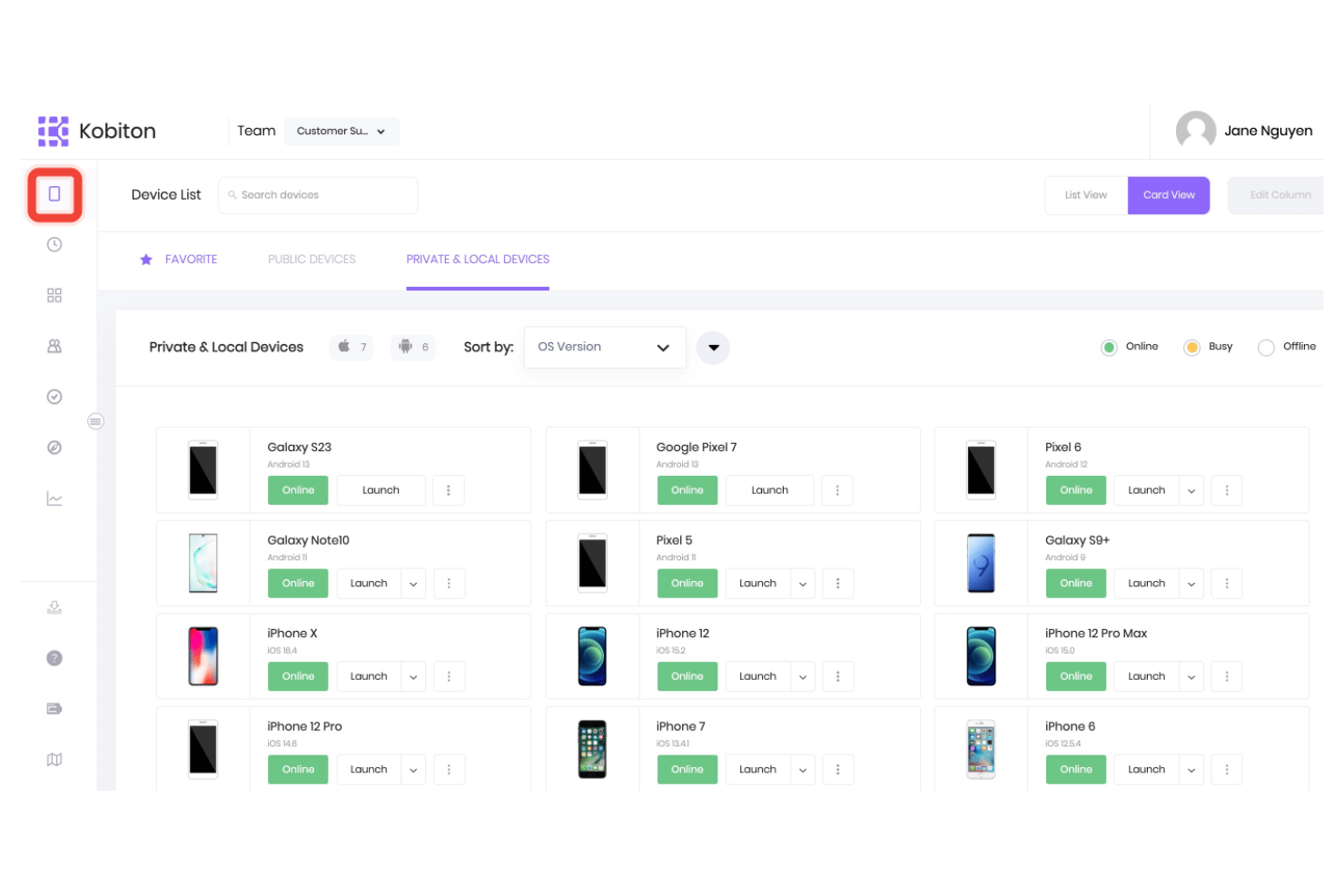Open the OS Version sort dropdown

click(605, 347)
